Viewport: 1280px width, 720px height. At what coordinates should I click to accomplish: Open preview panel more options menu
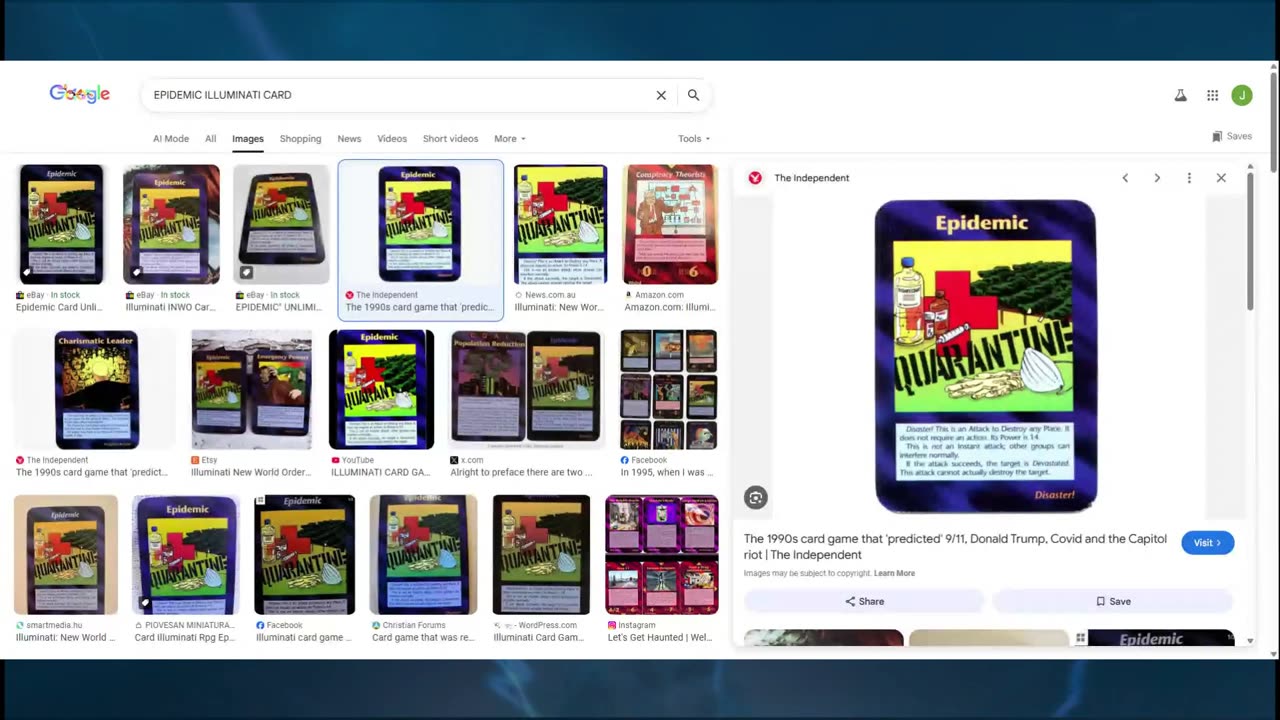point(1189,178)
